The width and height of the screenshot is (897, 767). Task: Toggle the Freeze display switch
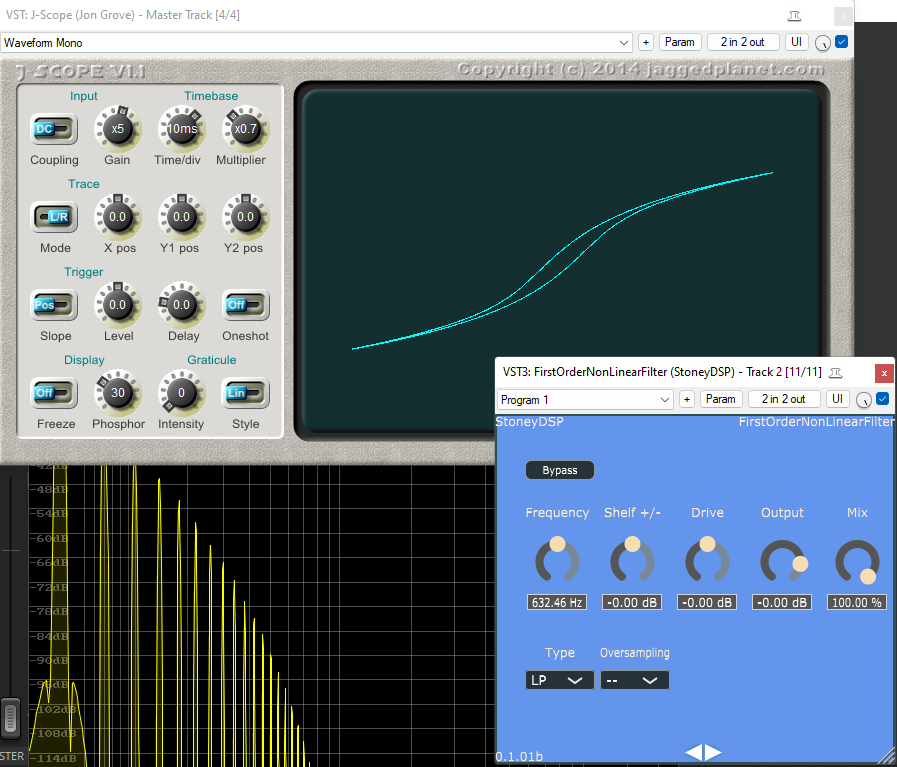click(x=54, y=394)
